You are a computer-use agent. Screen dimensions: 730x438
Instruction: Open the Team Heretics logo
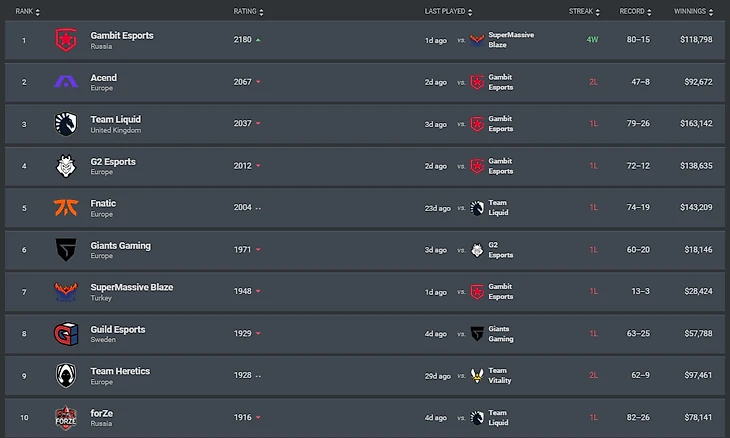(66, 376)
